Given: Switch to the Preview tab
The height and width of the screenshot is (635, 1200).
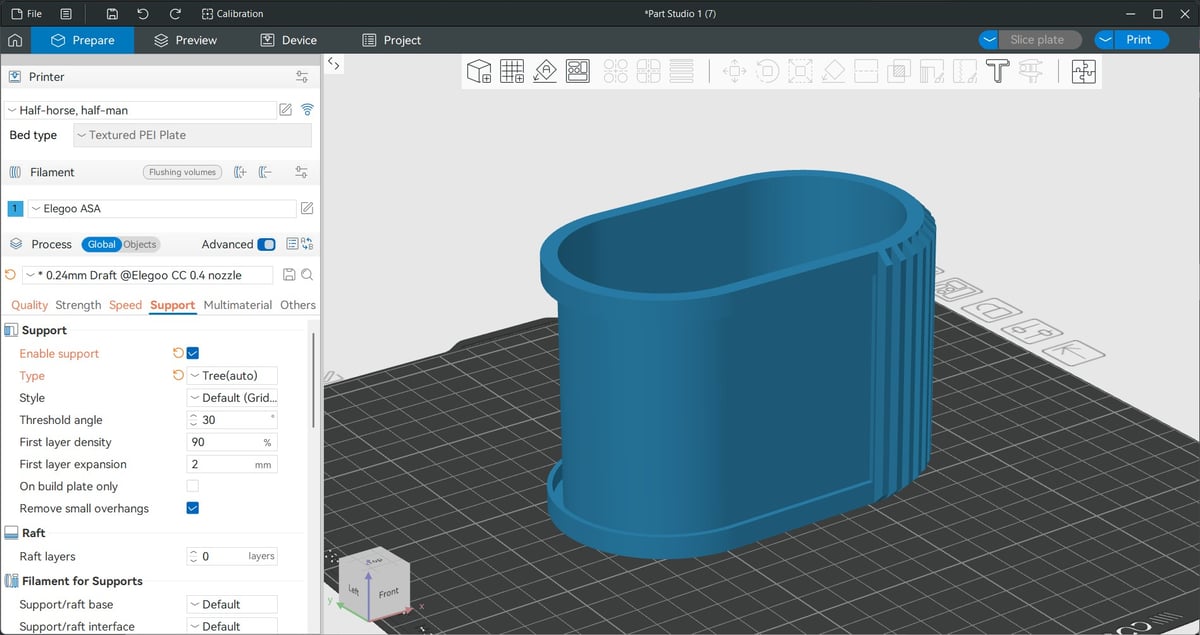Looking at the screenshot, I should (x=185, y=40).
